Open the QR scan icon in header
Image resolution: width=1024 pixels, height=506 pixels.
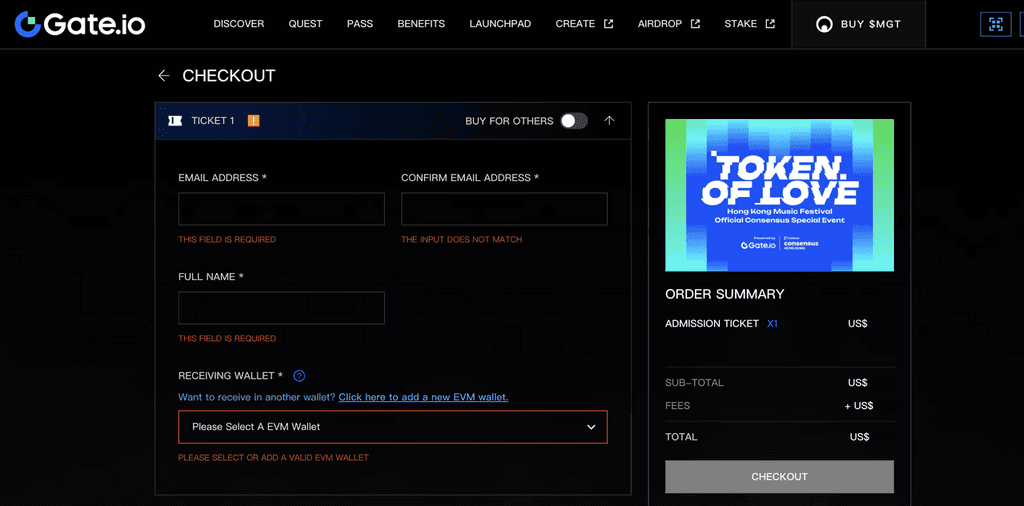click(x=994, y=24)
